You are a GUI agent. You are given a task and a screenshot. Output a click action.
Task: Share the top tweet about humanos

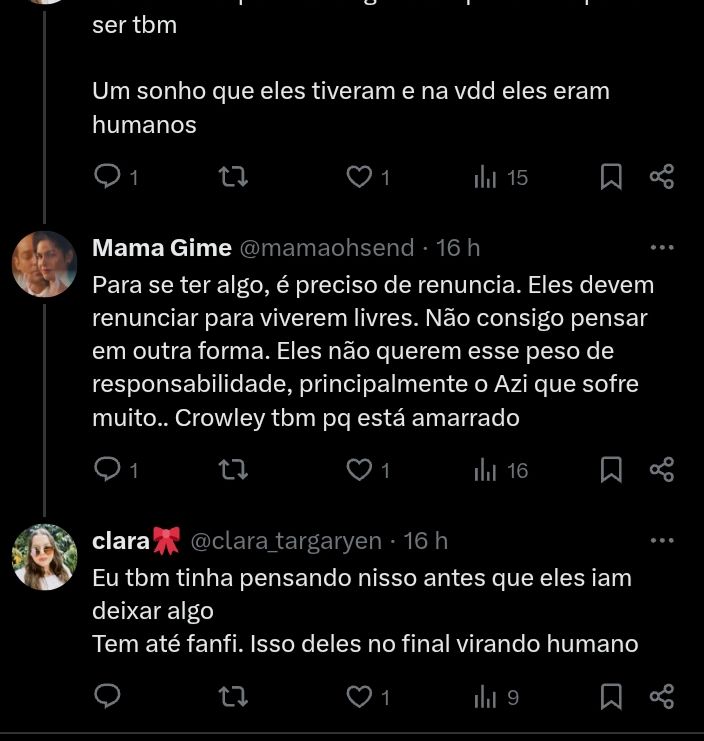coord(662,177)
